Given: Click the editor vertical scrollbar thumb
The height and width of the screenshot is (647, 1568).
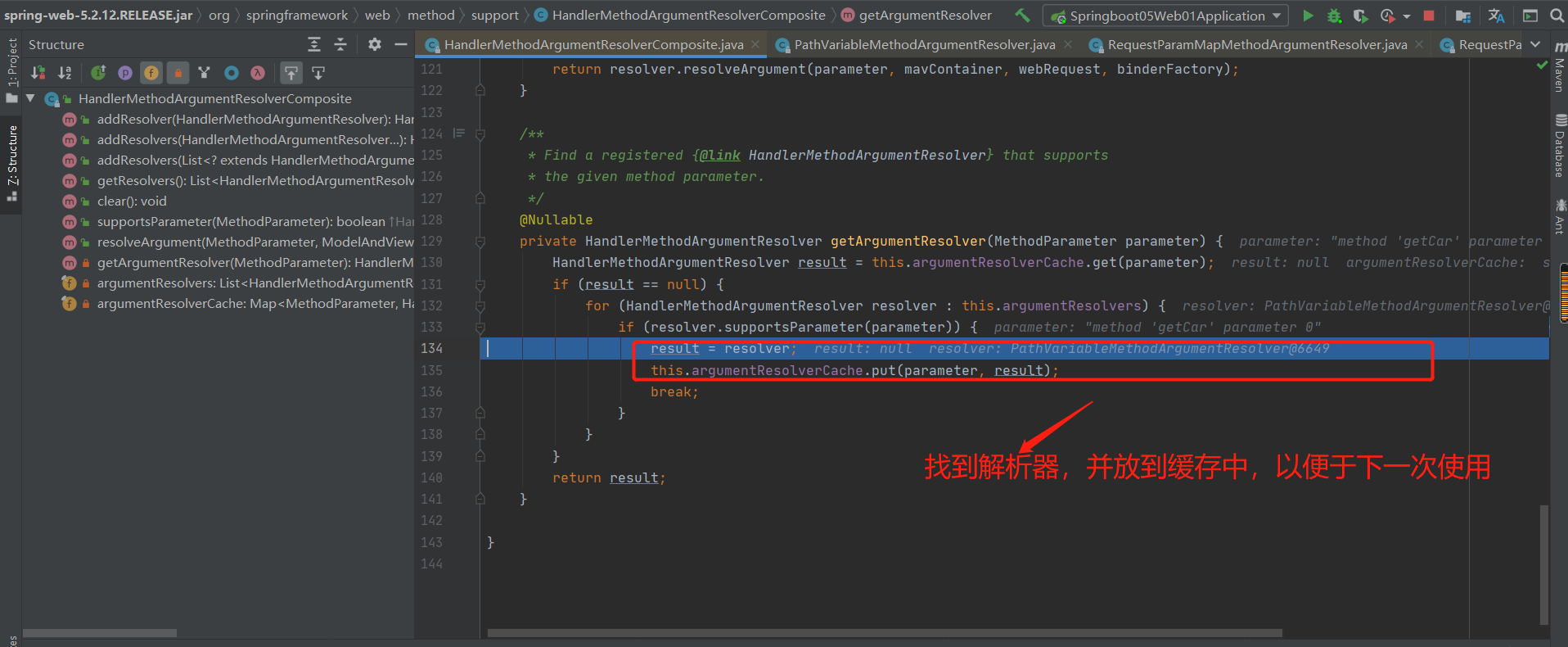Looking at the screenshot, I should coord(1544,564).
